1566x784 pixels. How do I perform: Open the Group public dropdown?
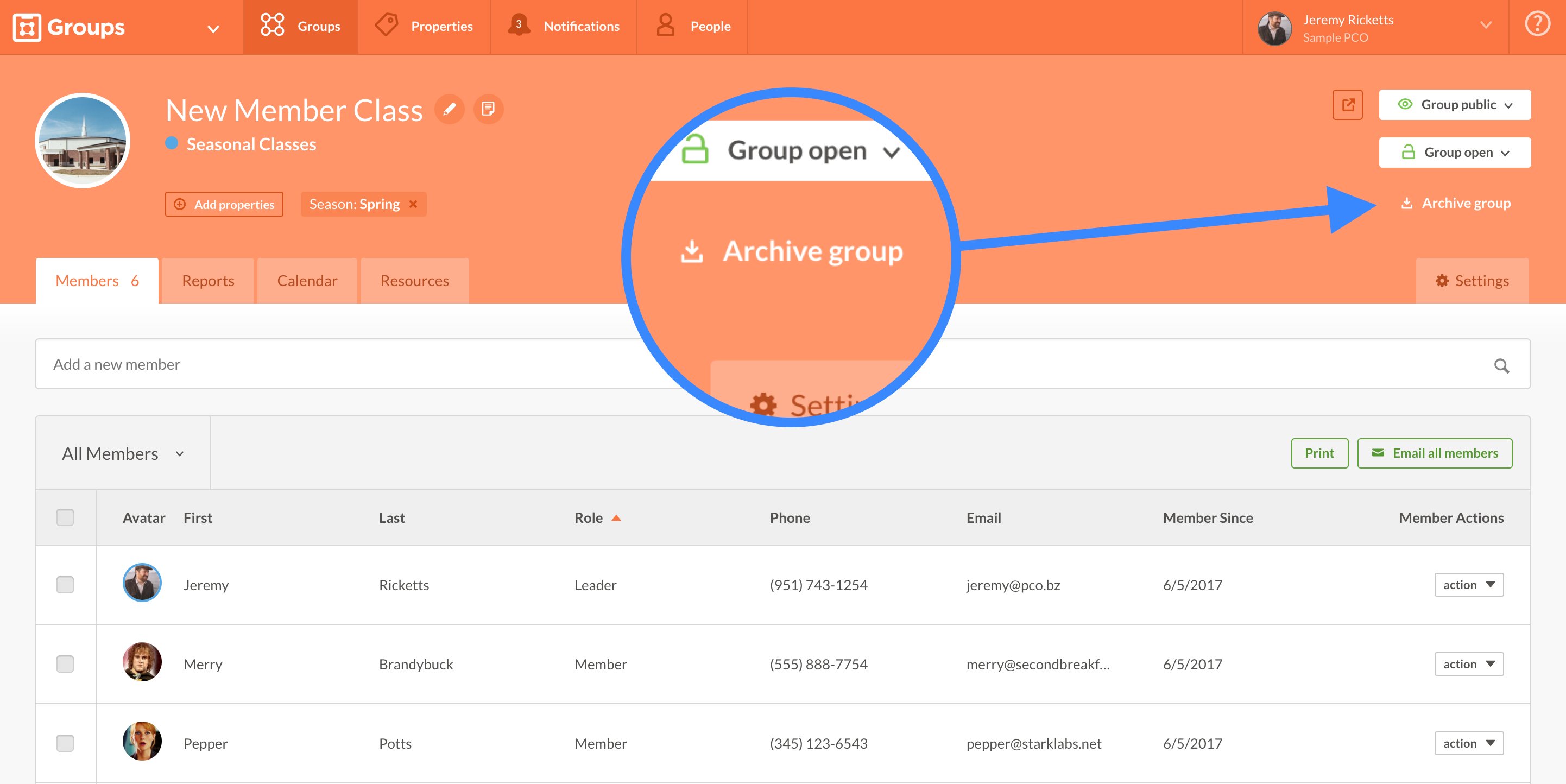tap(1454, 105)
